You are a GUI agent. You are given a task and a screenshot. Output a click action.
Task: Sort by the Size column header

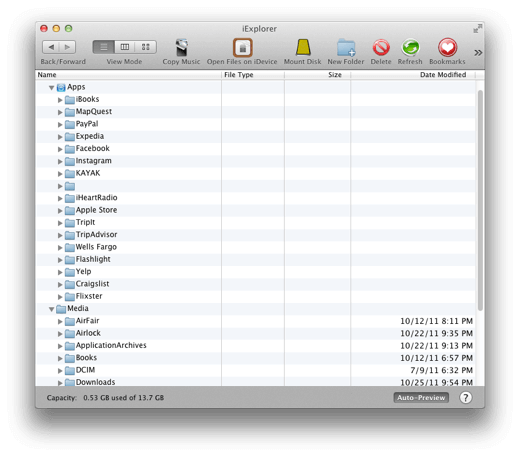point(317,75)
